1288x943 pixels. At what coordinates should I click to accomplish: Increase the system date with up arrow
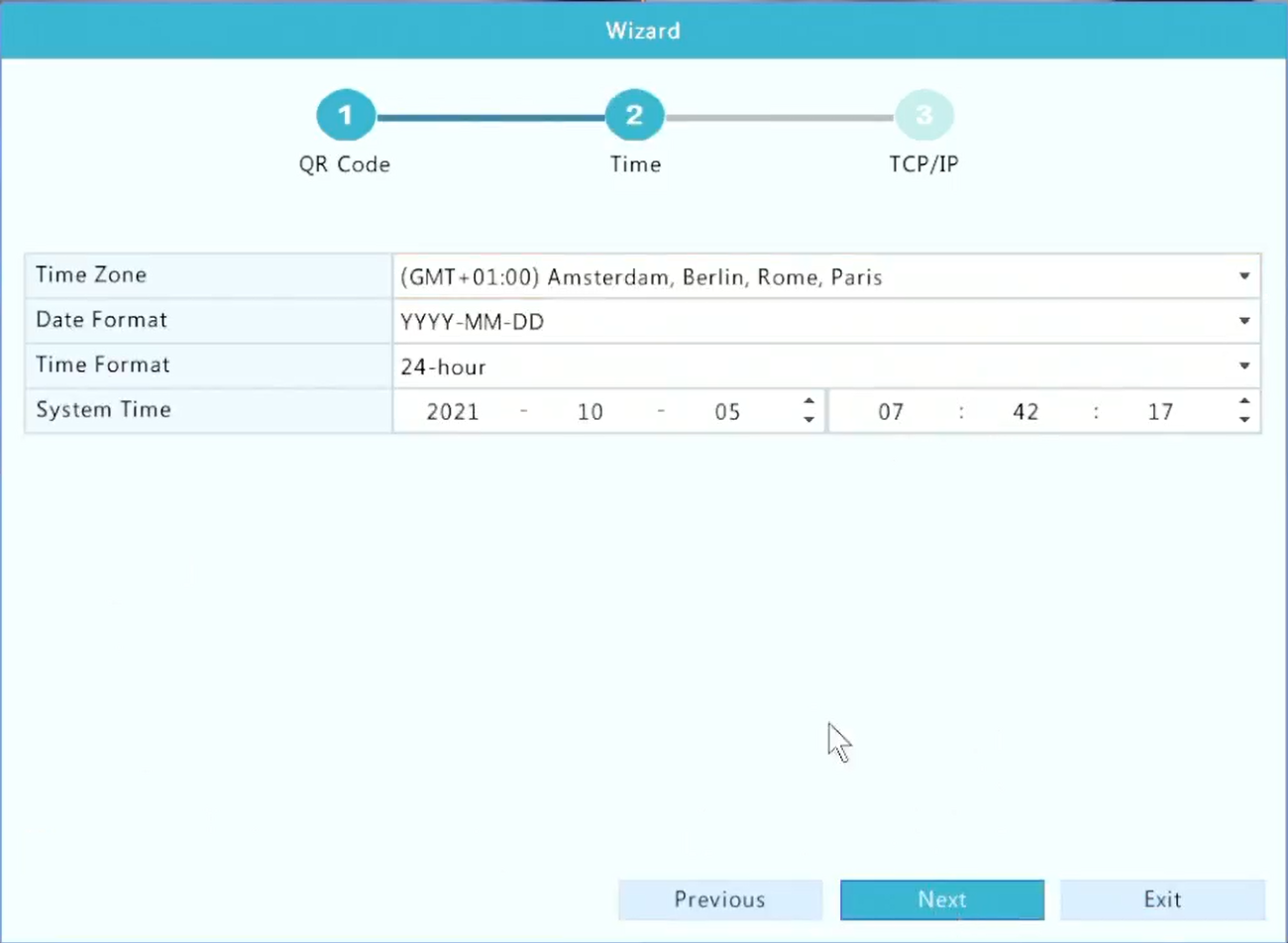coord(808,401)
